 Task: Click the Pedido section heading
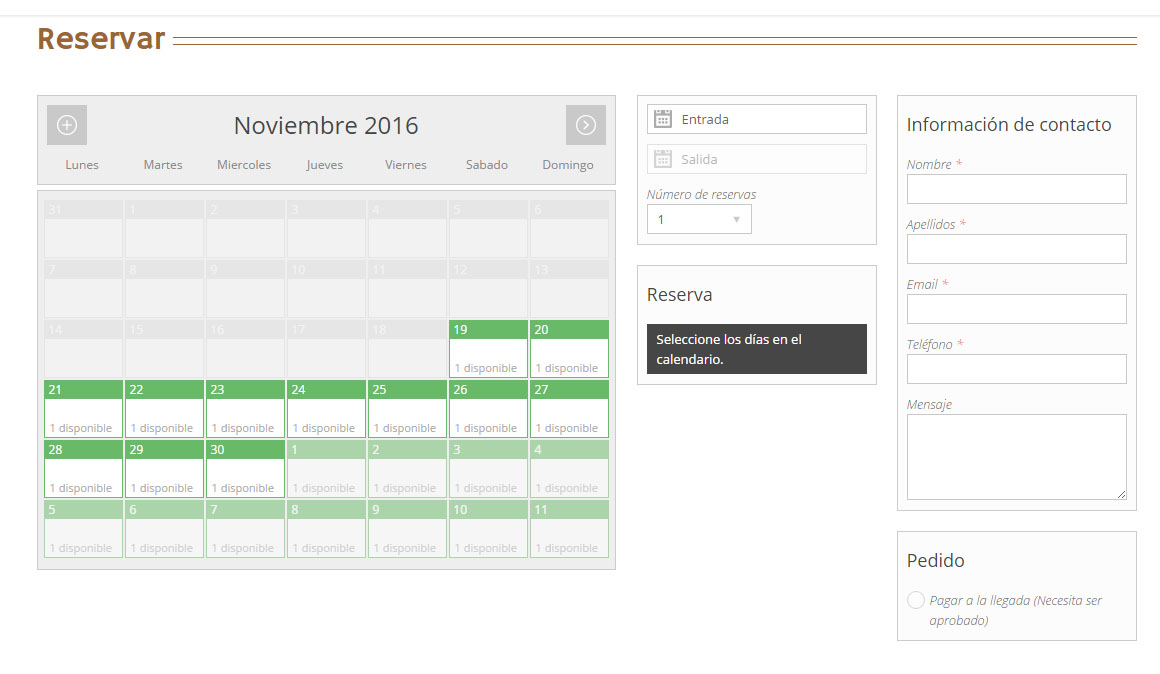(x=936, y=560)
